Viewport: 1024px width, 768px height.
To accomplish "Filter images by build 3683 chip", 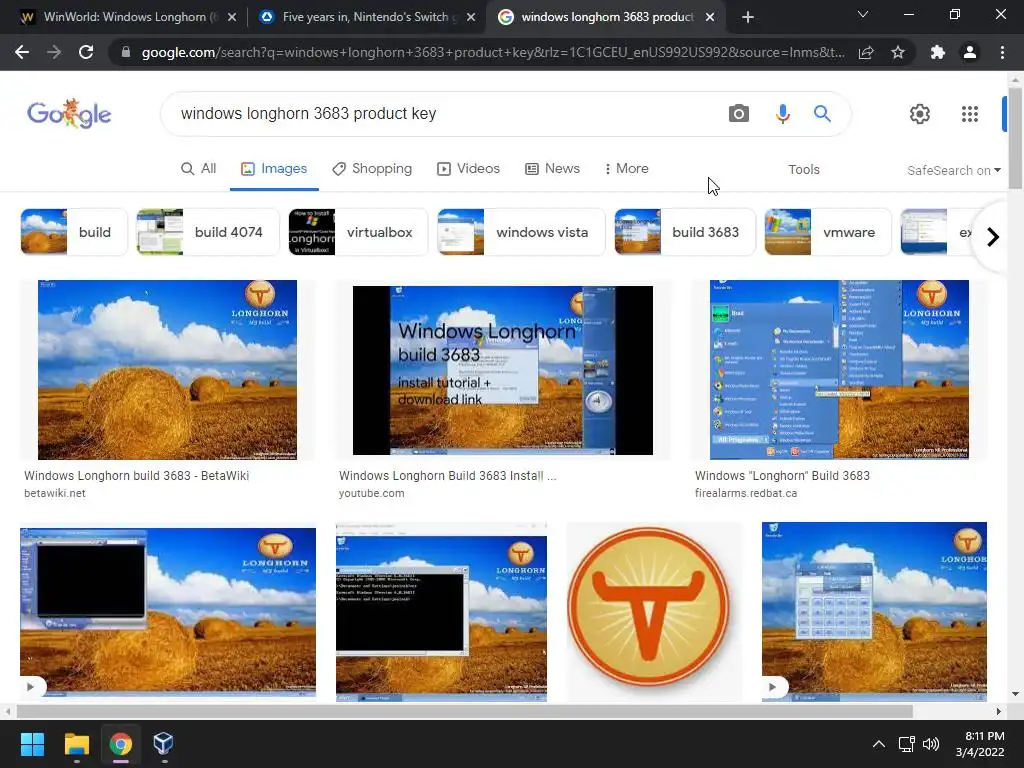I will click(x=684, y=232).
